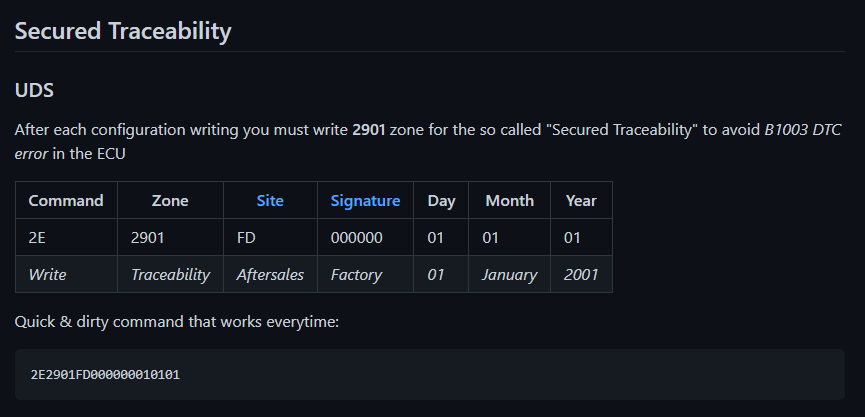Click the Factory cell
The width and height of the screenshot is (865, 417).
pyautogui.click(x=366, y=274)
